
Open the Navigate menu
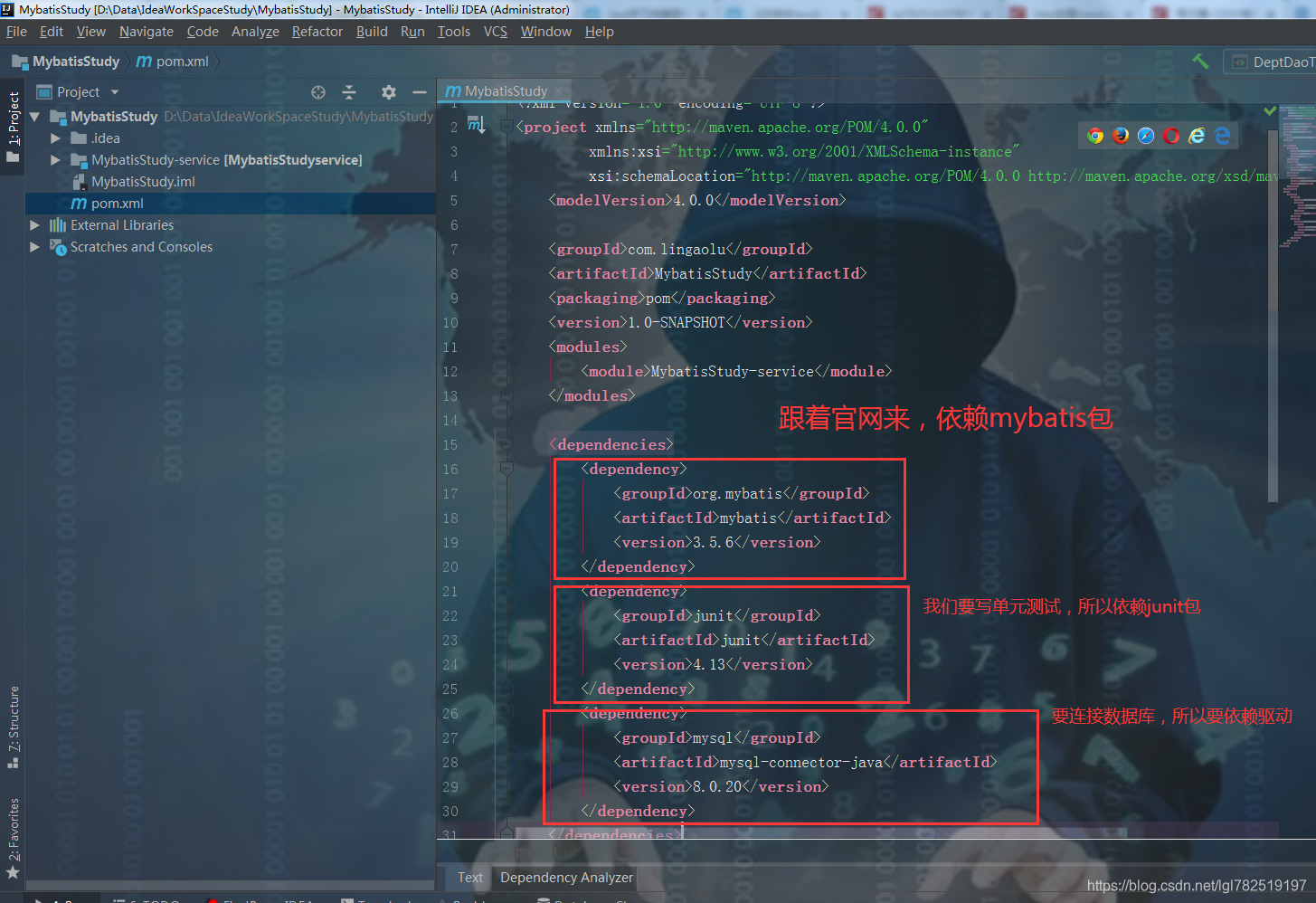[x=146, y=32]
